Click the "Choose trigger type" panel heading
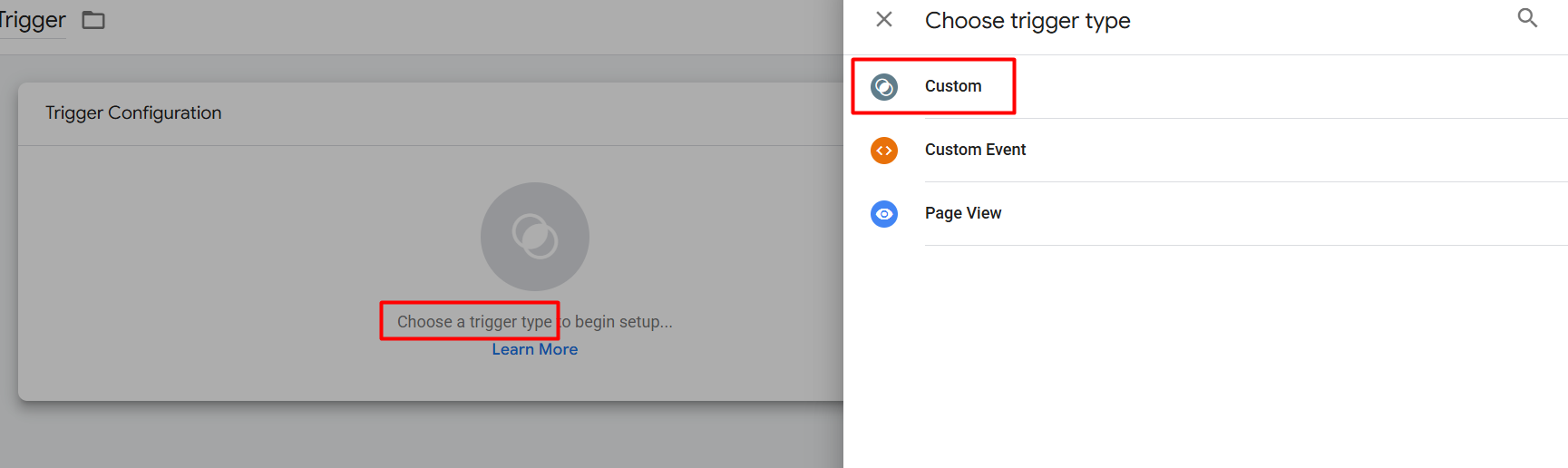The width and height of the screenshot is (1568, 468). point(1027,20)
